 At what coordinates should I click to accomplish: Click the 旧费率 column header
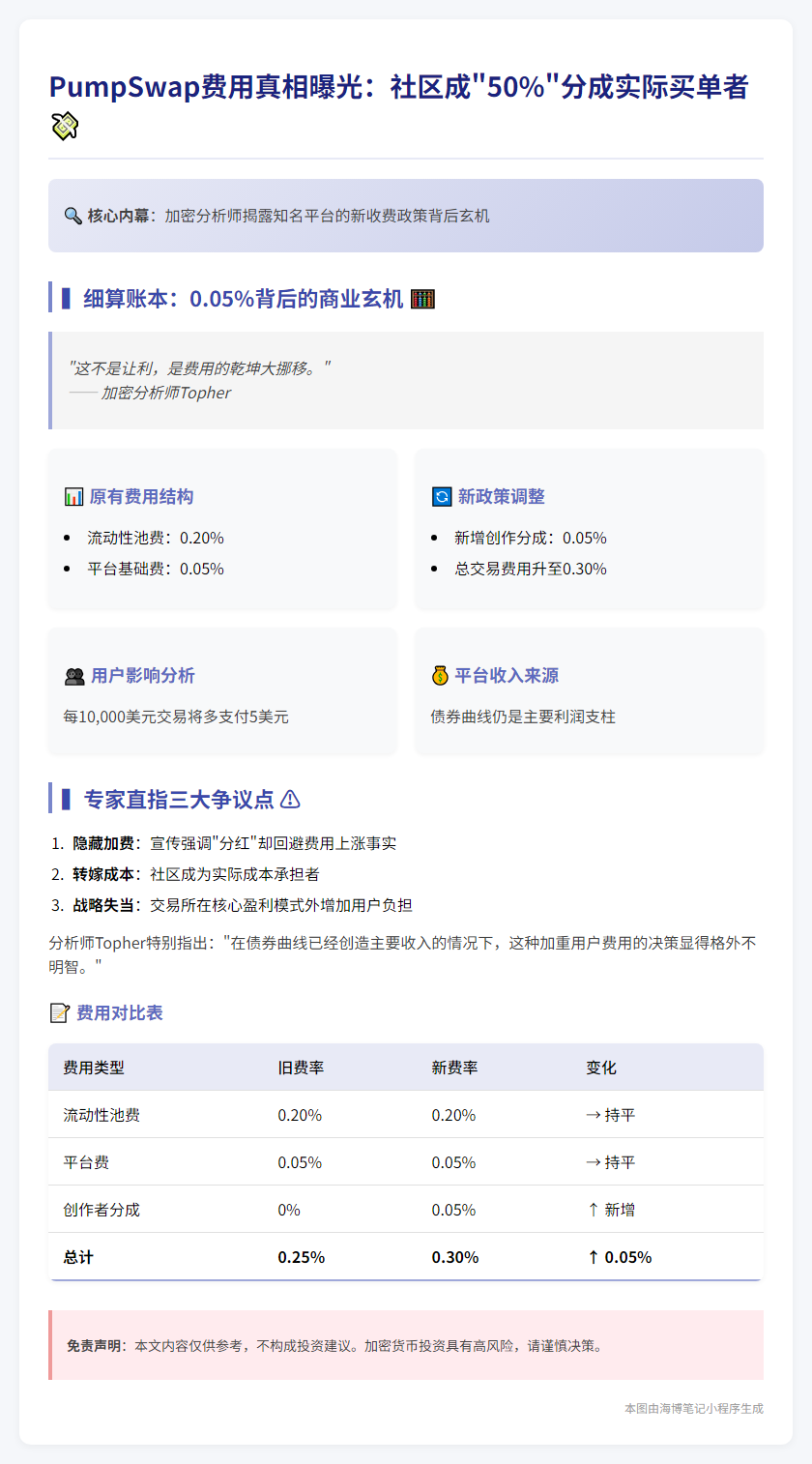pyautogui.click(x=301, y=1068)
